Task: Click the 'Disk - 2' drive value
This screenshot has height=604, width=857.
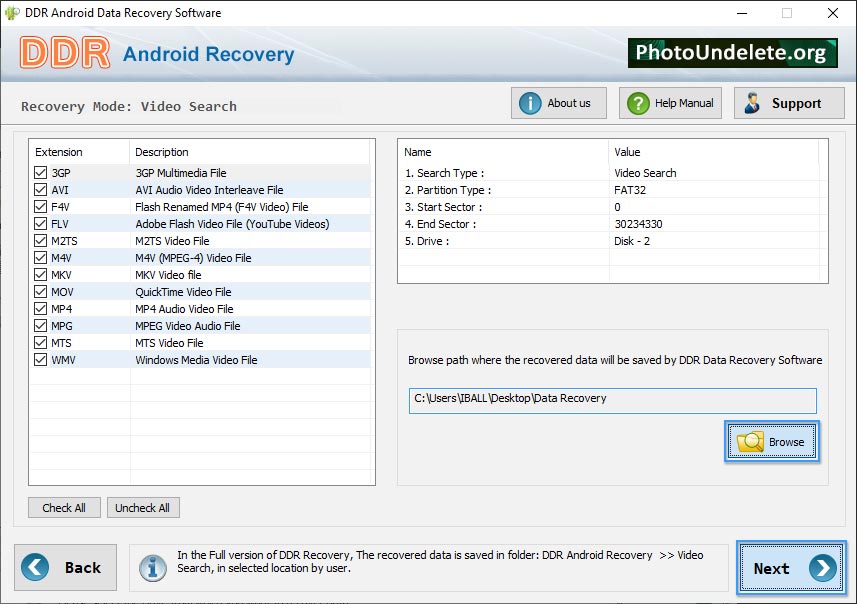Action: (632, 241)
